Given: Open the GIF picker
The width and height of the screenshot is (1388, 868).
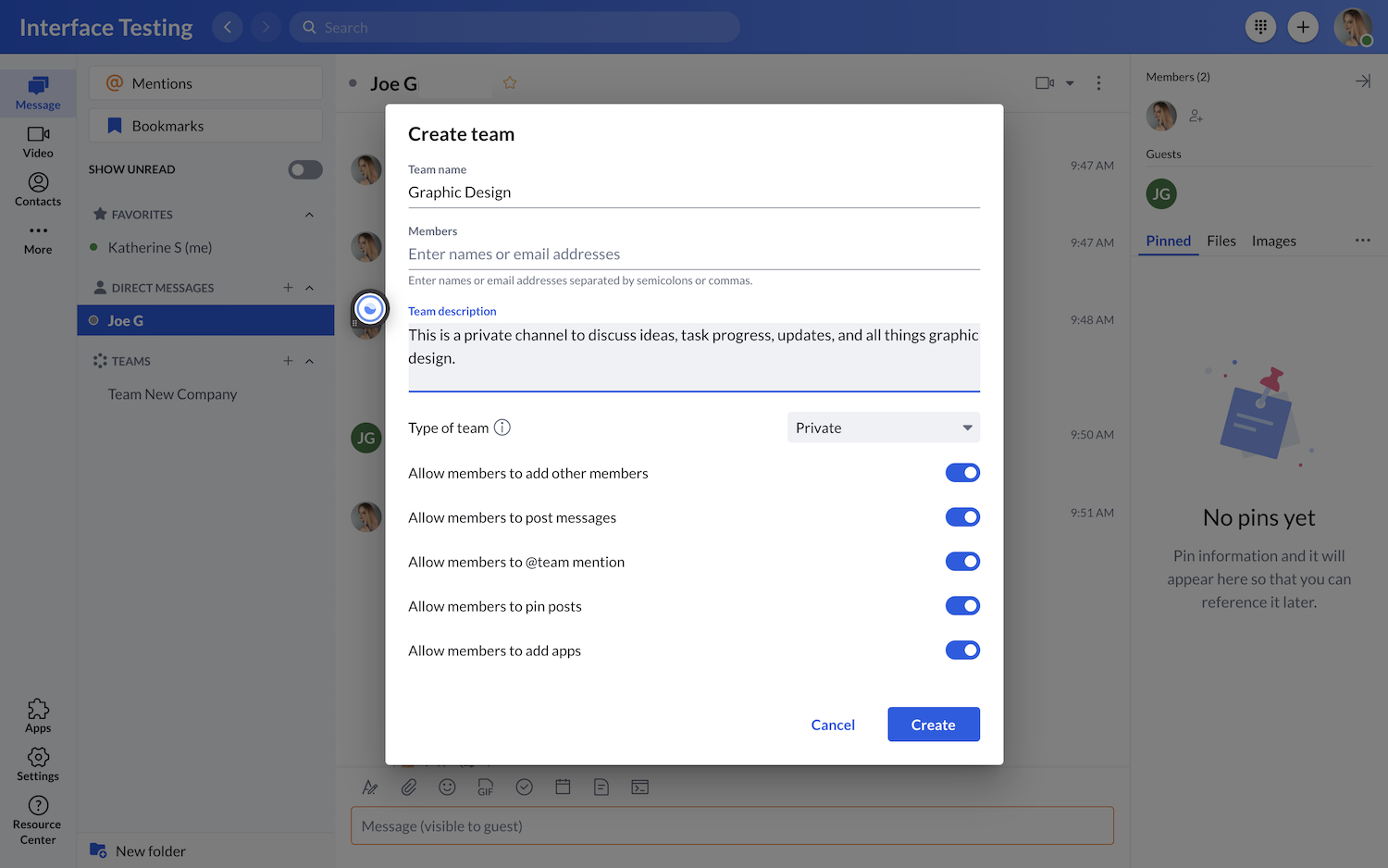Looking at the screenshot, I should coord(486,787).
